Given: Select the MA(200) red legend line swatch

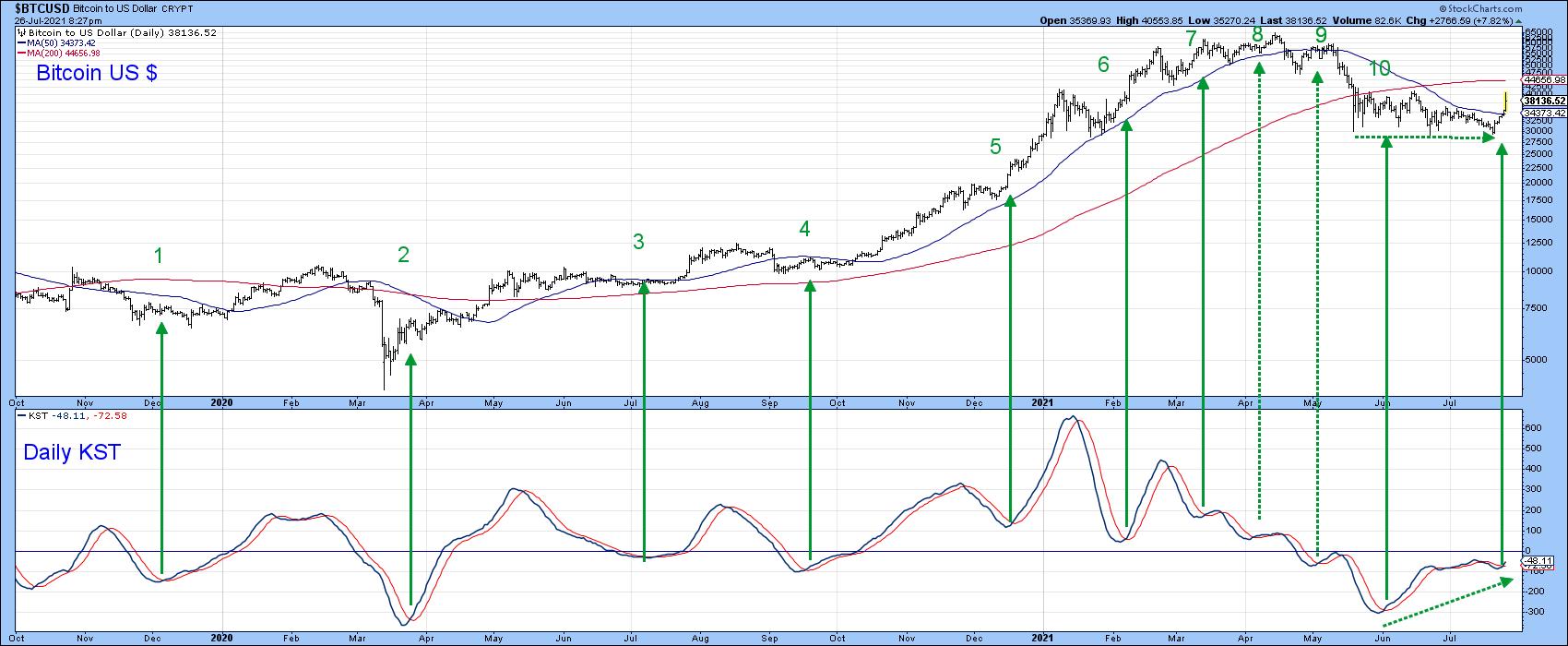Looking at the screenshot, I should coord(20,54).
